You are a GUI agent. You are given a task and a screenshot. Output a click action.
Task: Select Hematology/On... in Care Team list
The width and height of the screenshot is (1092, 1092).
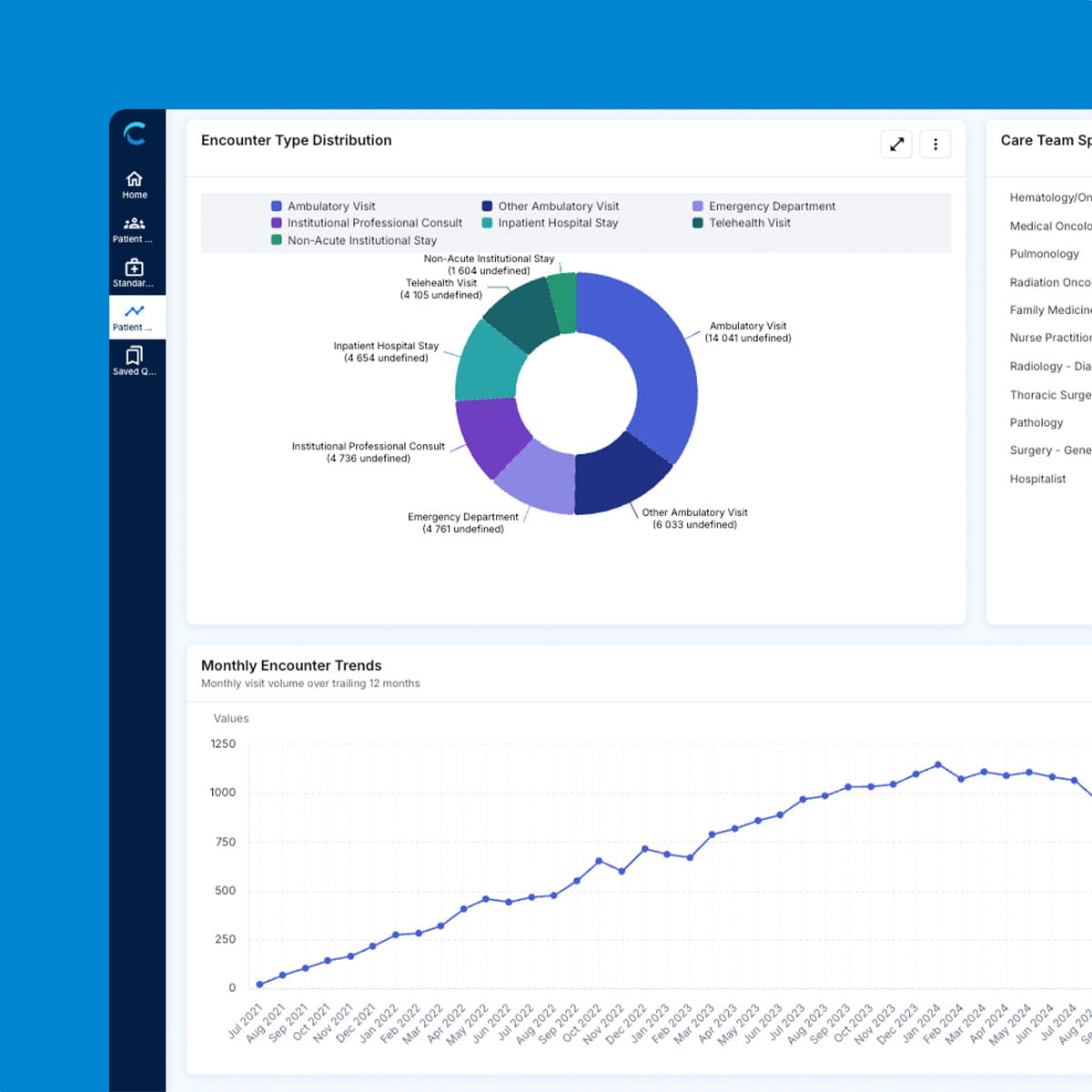[1050, 197]
